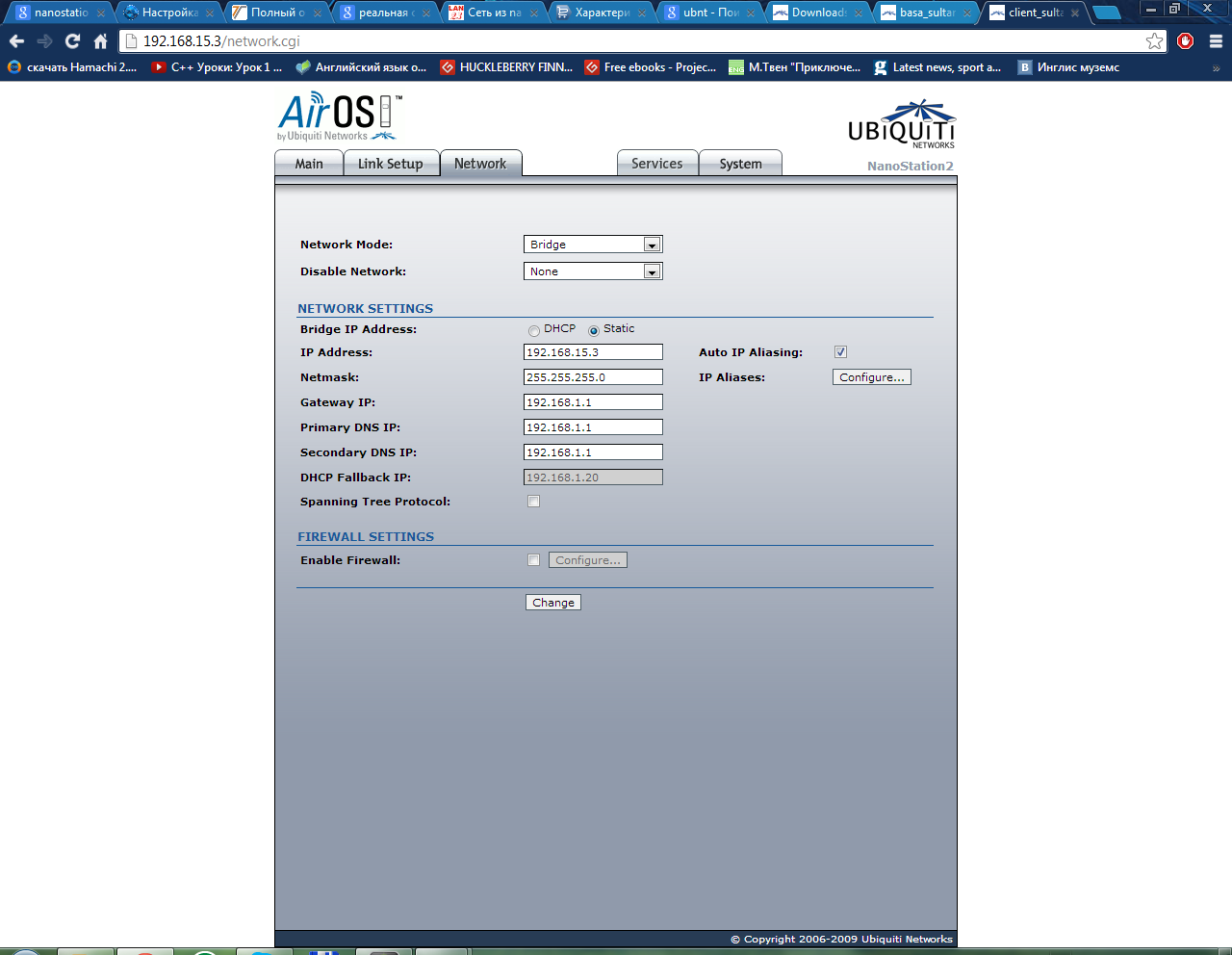Open the Chrome menu (three bars) icon
1232x955 pixels.
coord(1216,41)
